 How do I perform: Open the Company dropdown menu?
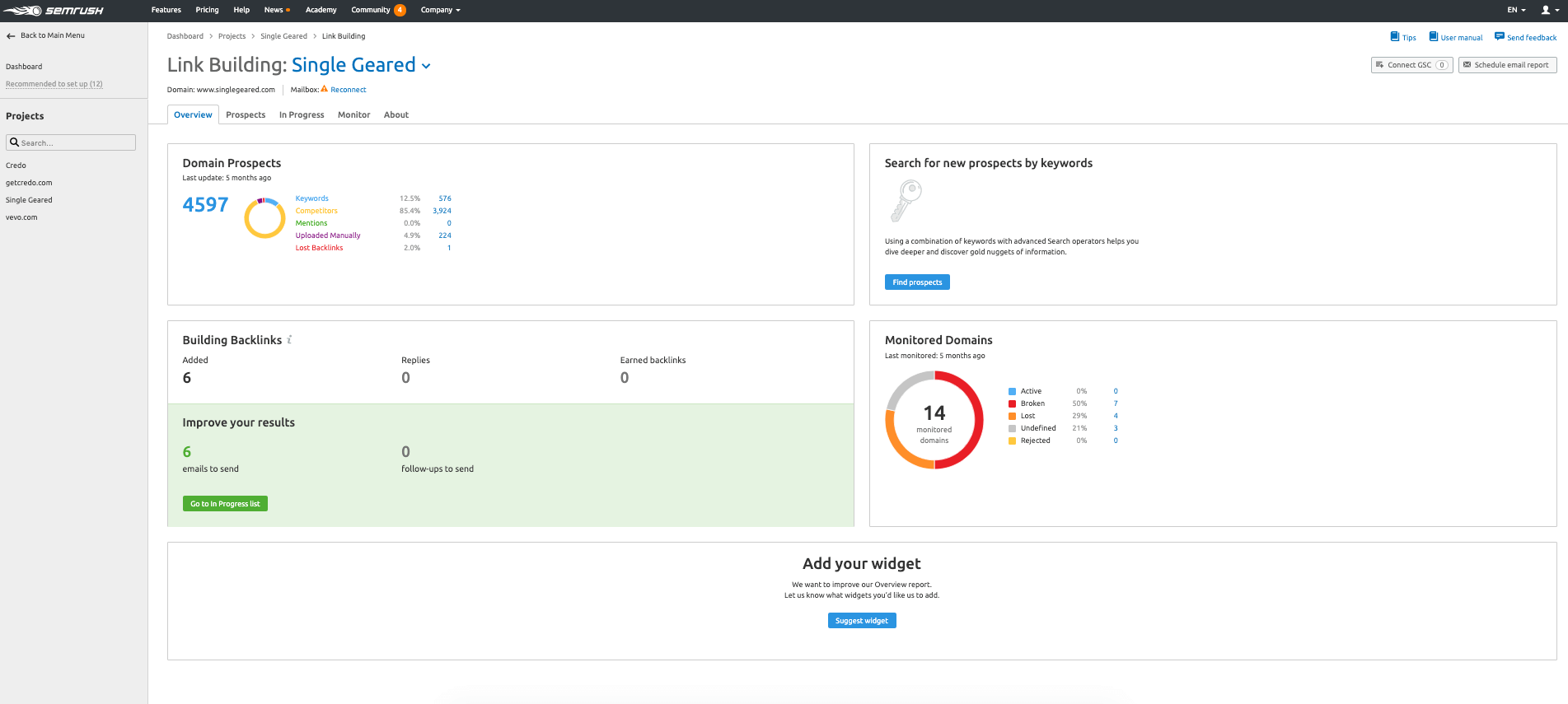441,10
